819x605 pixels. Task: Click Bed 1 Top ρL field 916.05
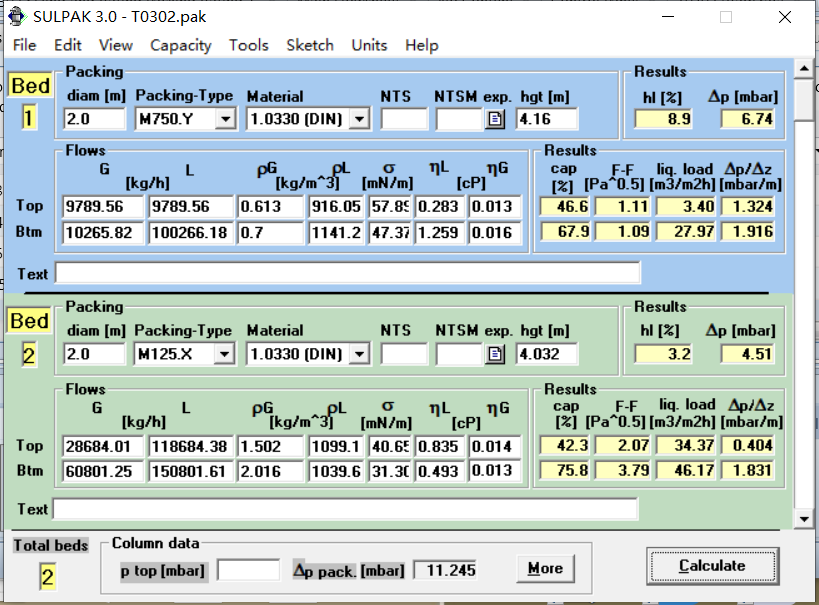point(336,206)
